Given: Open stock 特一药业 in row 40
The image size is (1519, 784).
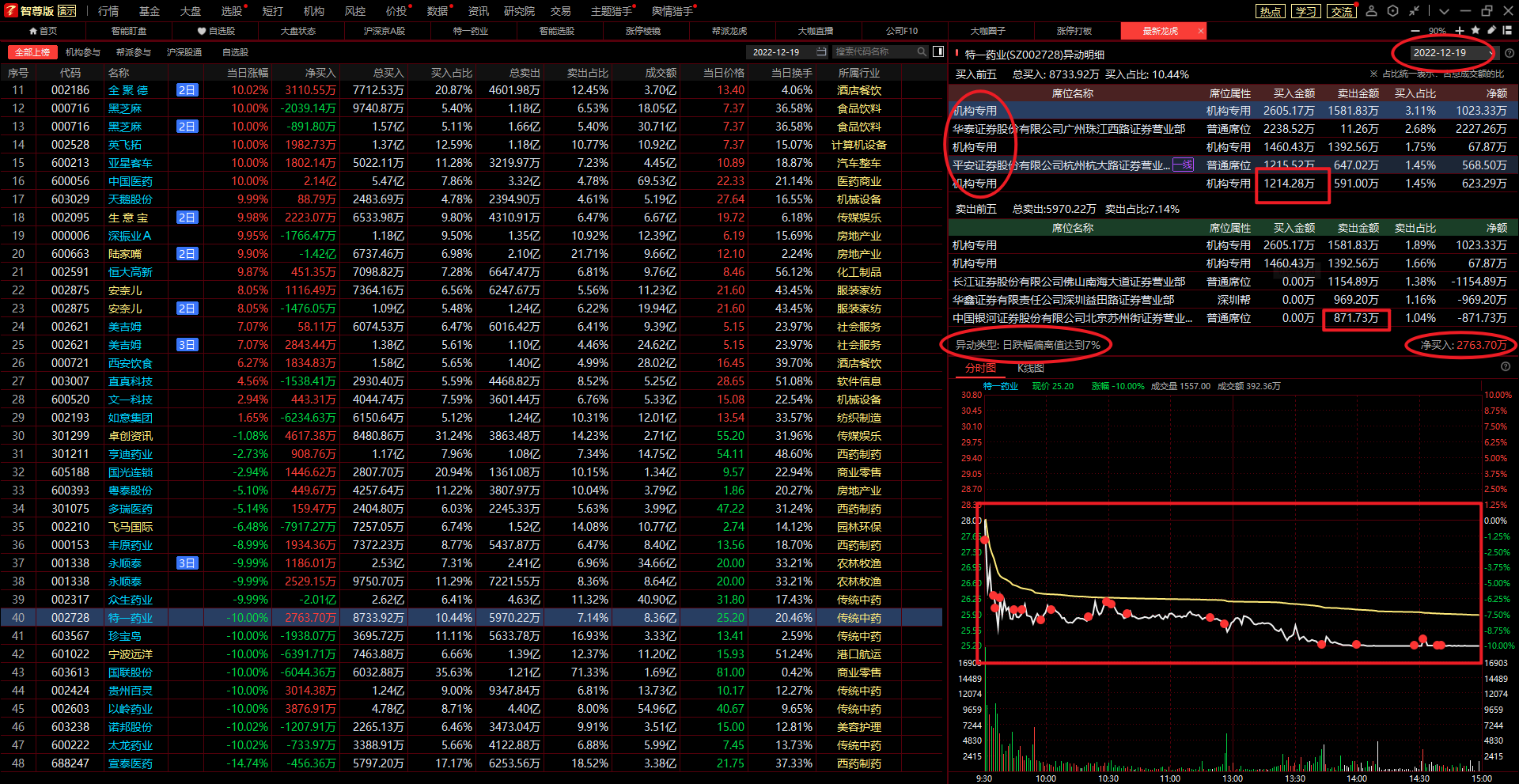Looking at the screenshot, I should pos(131,618).
